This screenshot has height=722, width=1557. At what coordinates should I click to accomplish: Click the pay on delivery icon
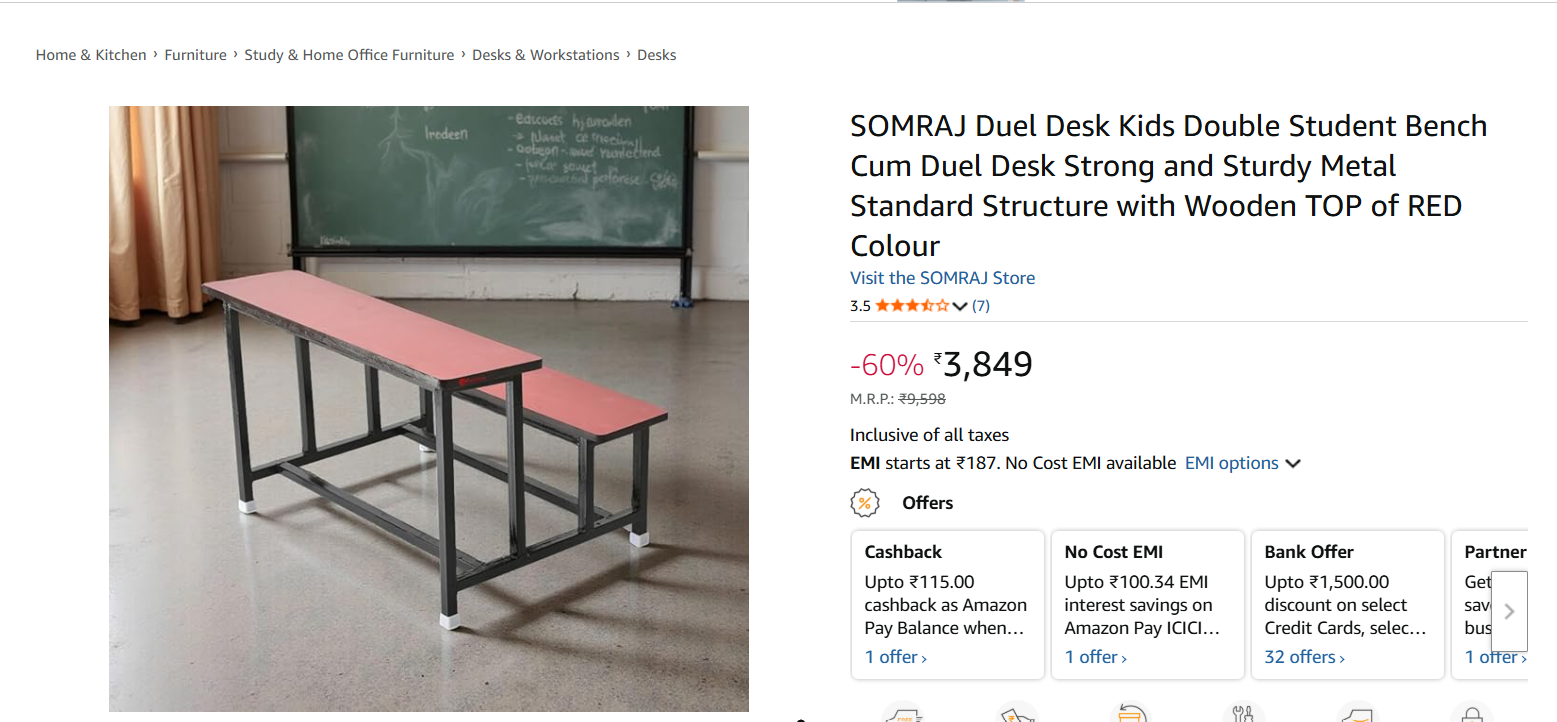pos(1015,714)
